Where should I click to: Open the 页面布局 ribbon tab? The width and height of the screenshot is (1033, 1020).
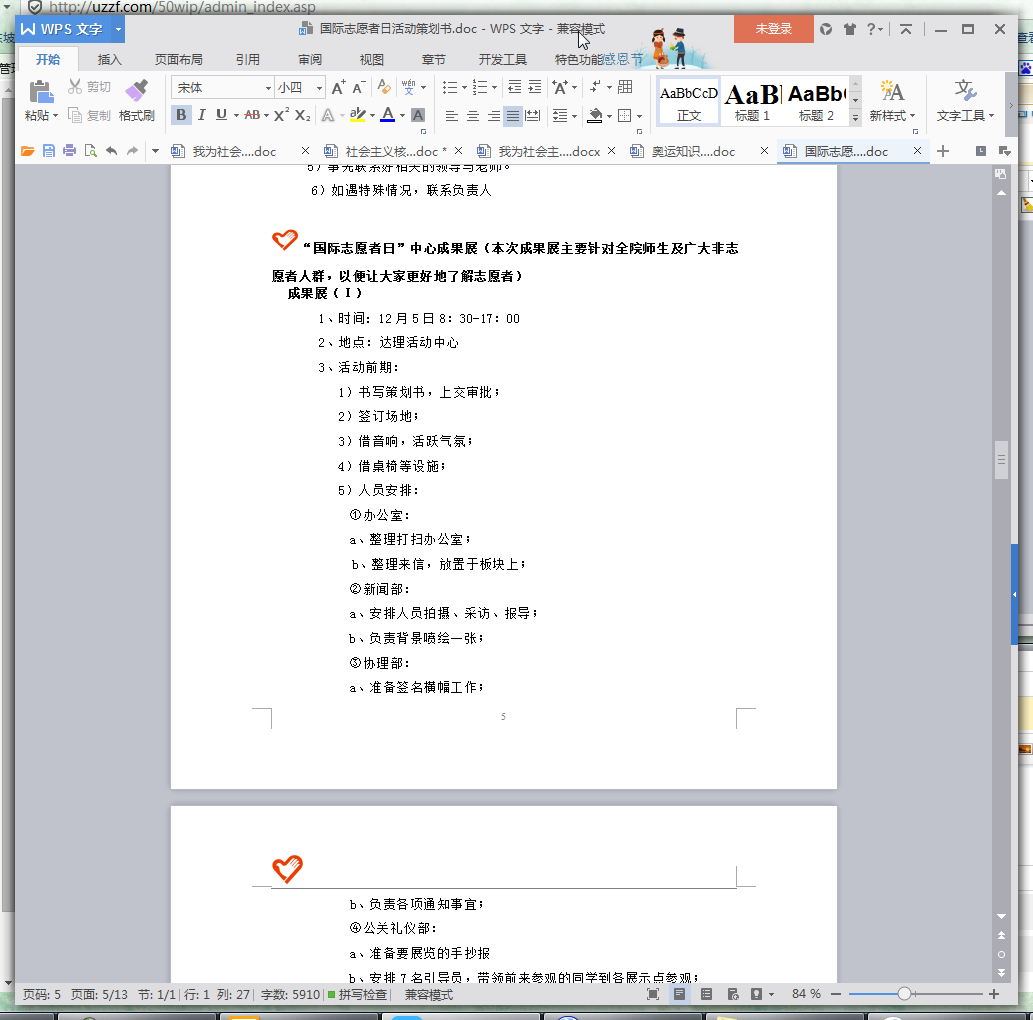point(179,59)
